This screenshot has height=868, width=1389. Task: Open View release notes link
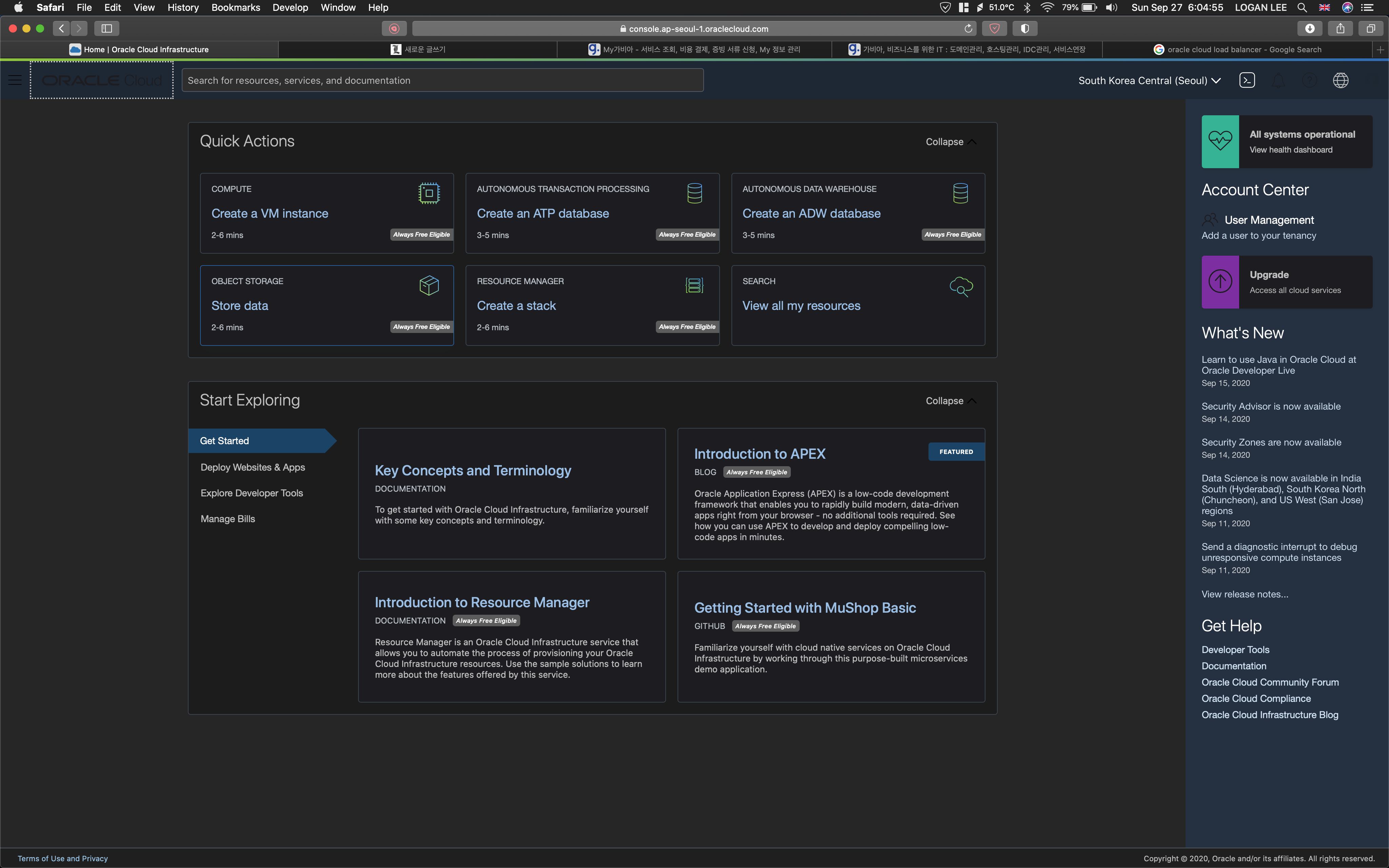click(1244, 594)
